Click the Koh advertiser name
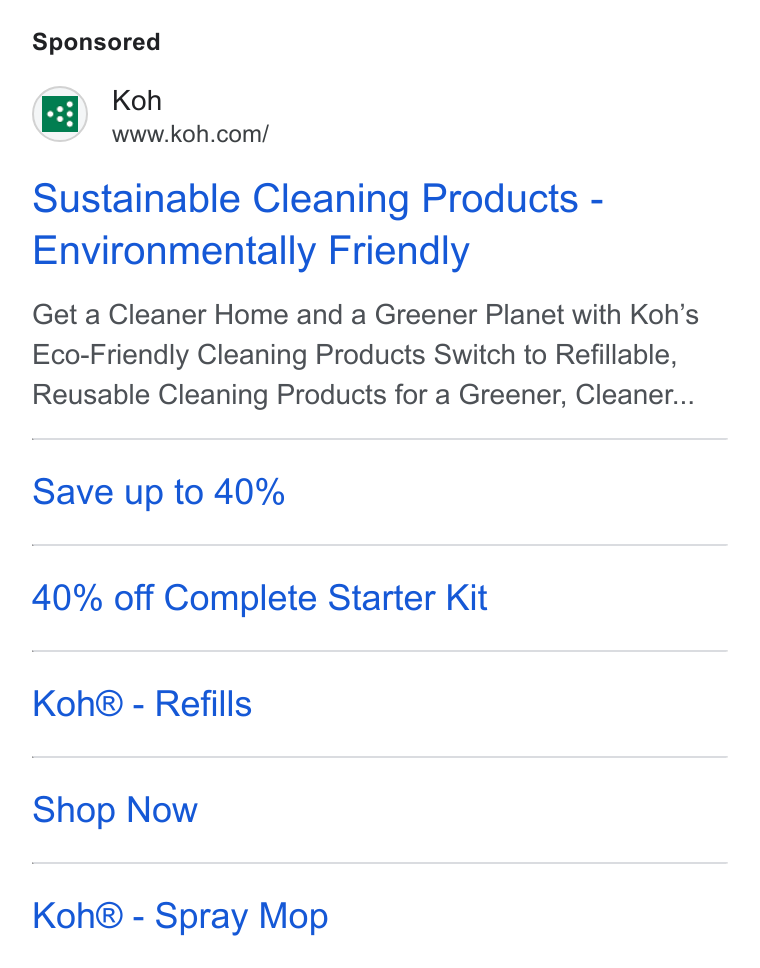760x968 pixels. pos(137,101)
